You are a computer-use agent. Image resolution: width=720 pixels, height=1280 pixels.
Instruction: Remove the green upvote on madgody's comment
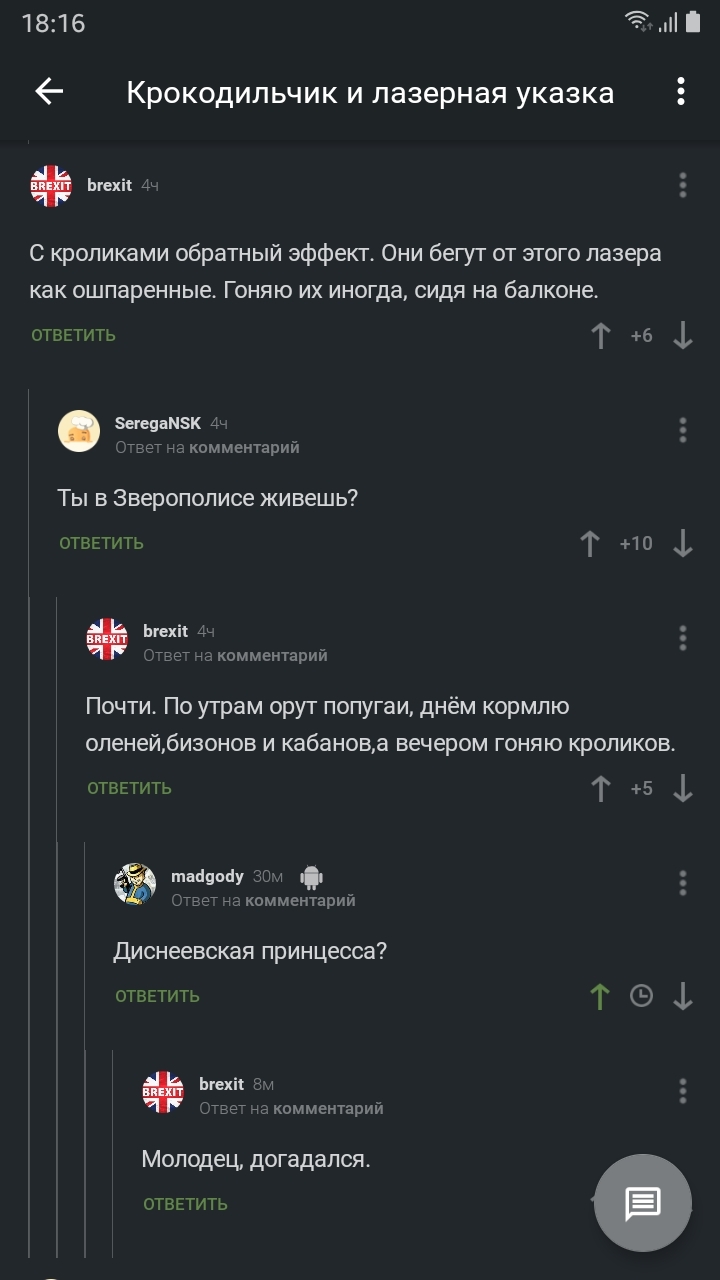pyautogui.click(x=600, y=996)
